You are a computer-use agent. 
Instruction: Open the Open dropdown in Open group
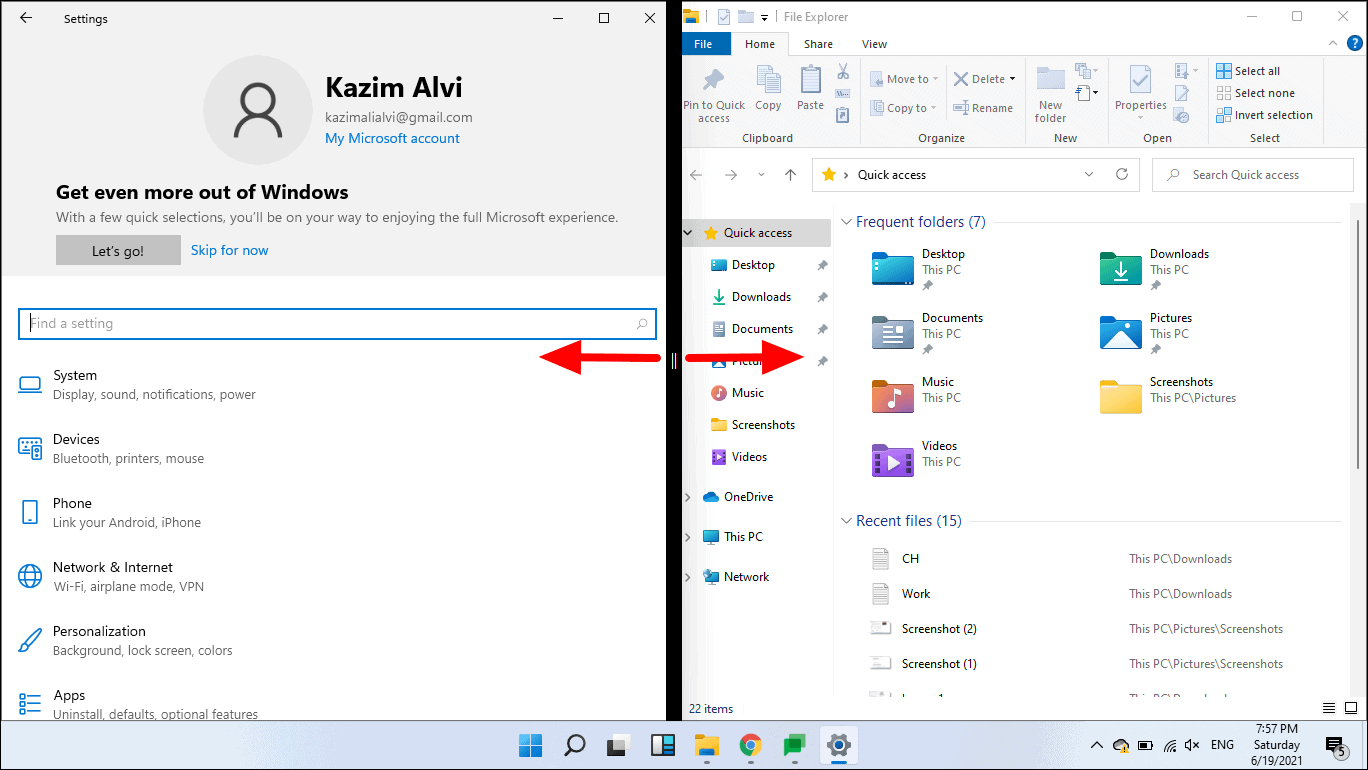click(1185, 71)
